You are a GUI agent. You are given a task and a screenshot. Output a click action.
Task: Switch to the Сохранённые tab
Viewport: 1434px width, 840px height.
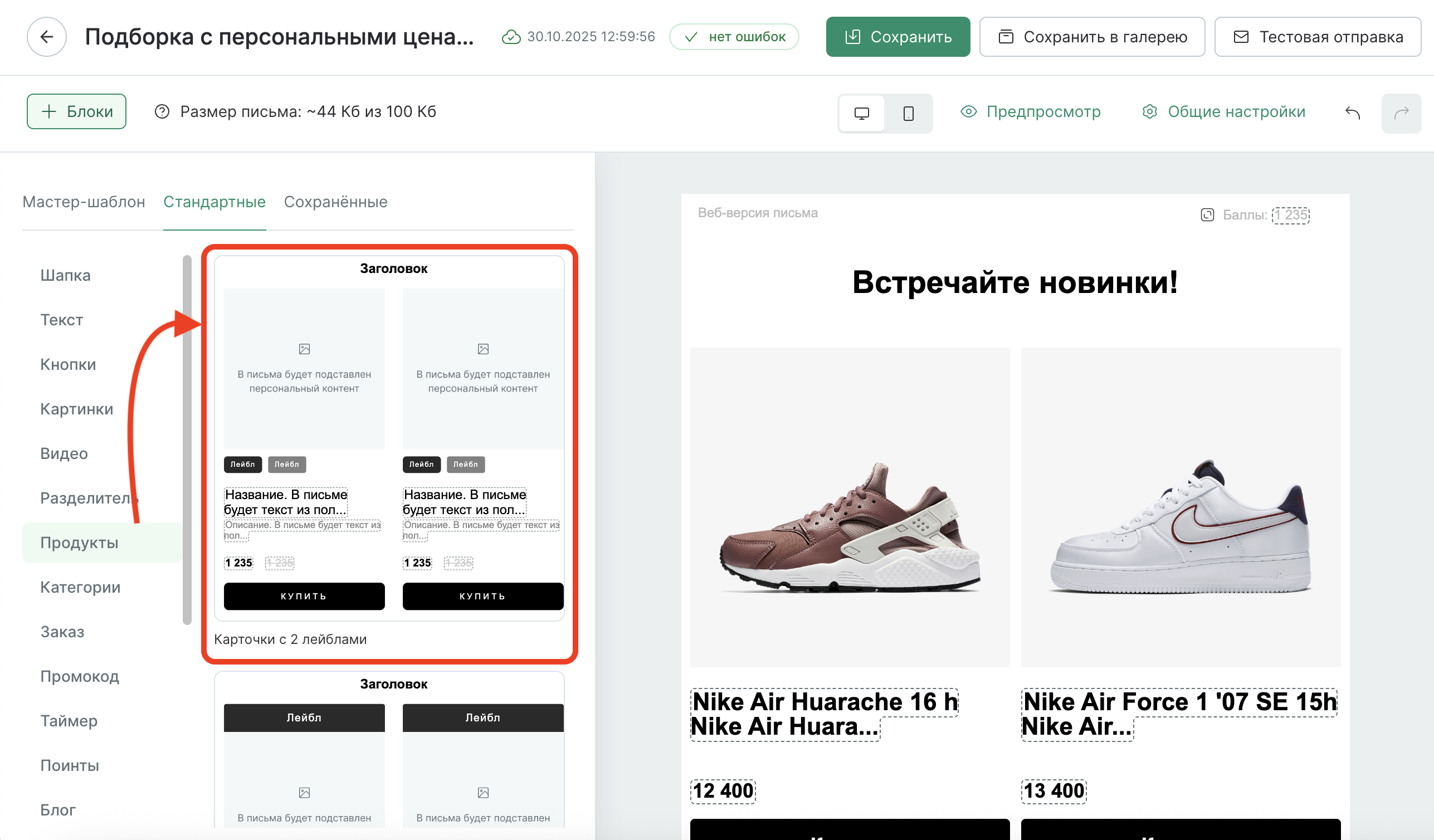[x=335, y=202]
